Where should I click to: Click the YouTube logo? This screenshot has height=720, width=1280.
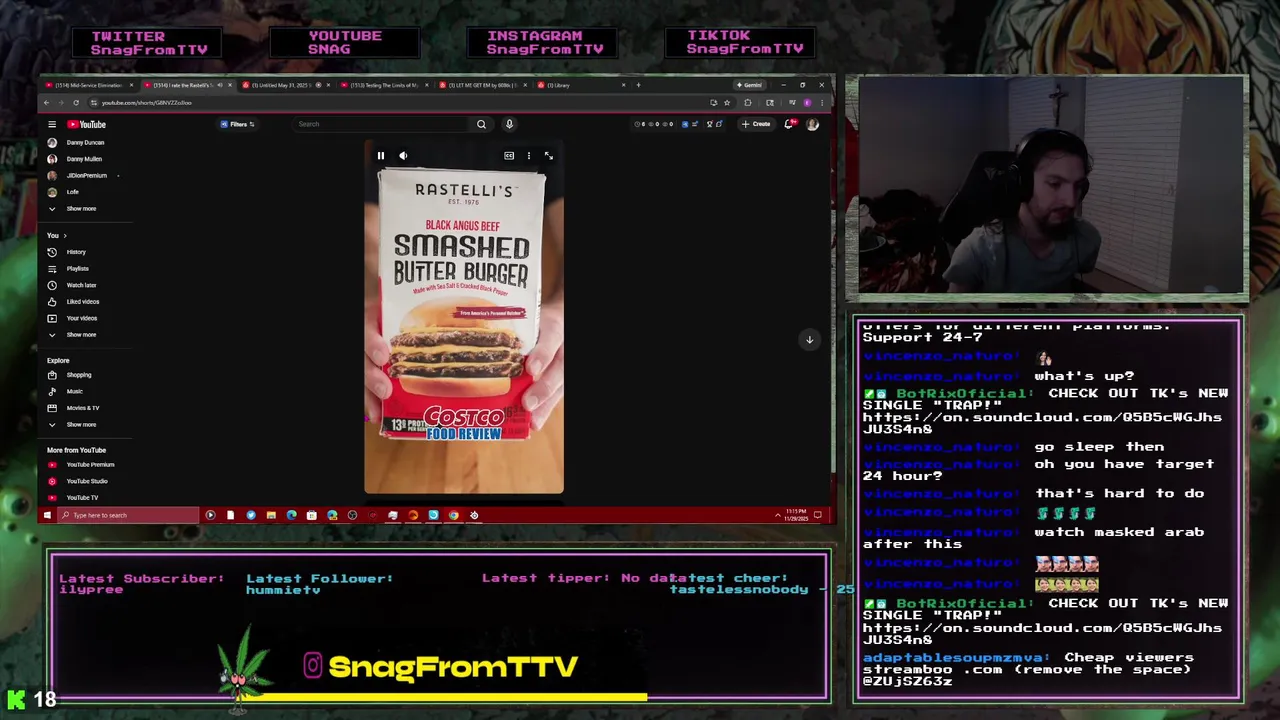(x=87, y=124)
